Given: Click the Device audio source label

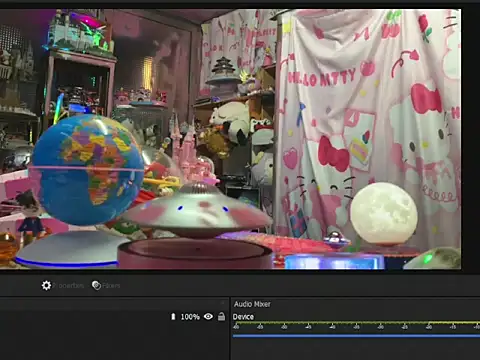Looking at the screenshot, I should click(243, 317).
